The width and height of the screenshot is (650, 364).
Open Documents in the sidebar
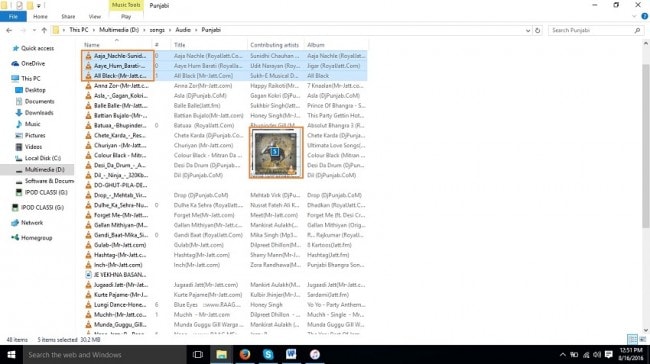(x=39, y=101)
